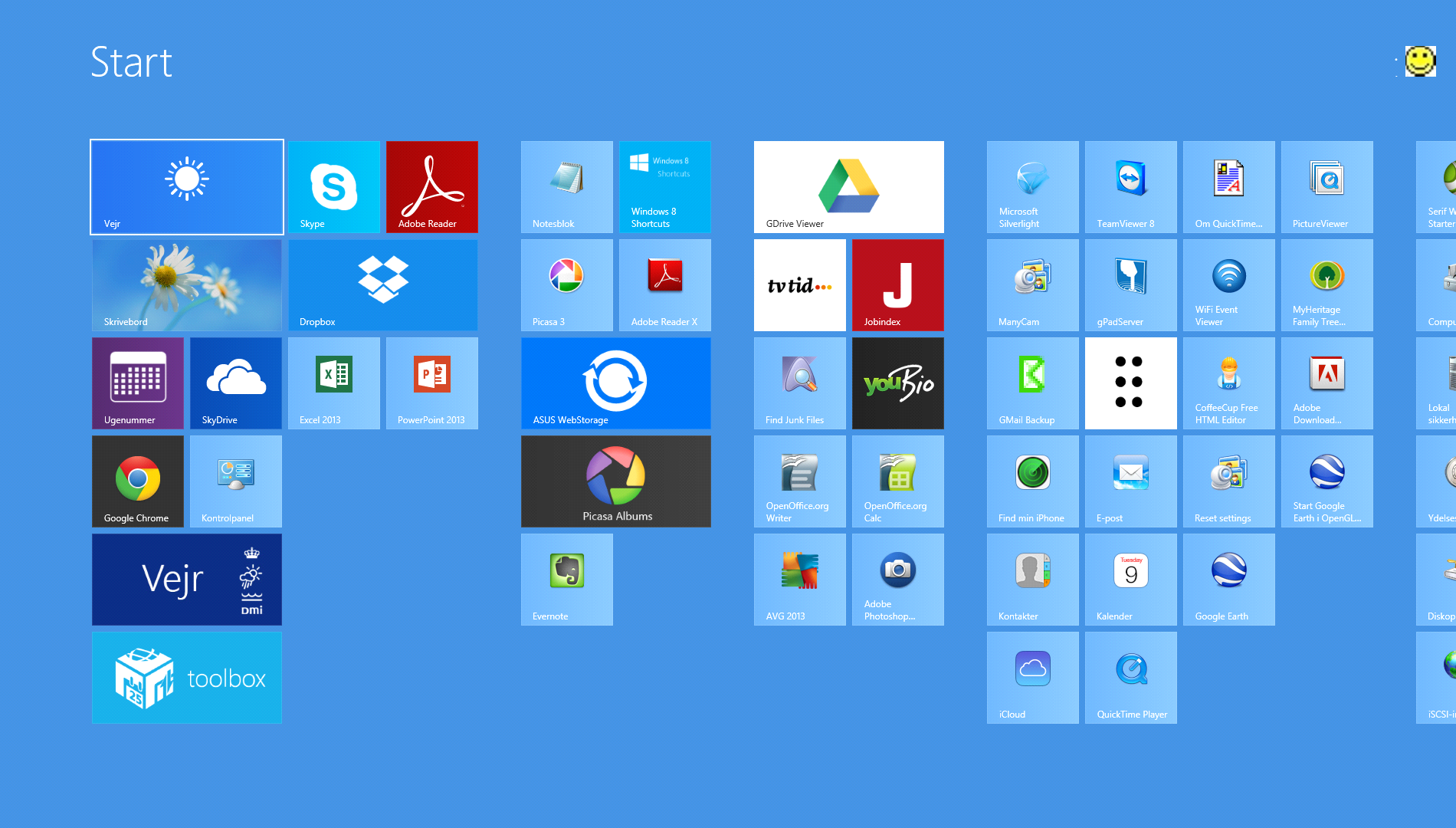Launch PictureViewer
1456x828 pixels.
pyautogui.click(x=1327, y=187)
